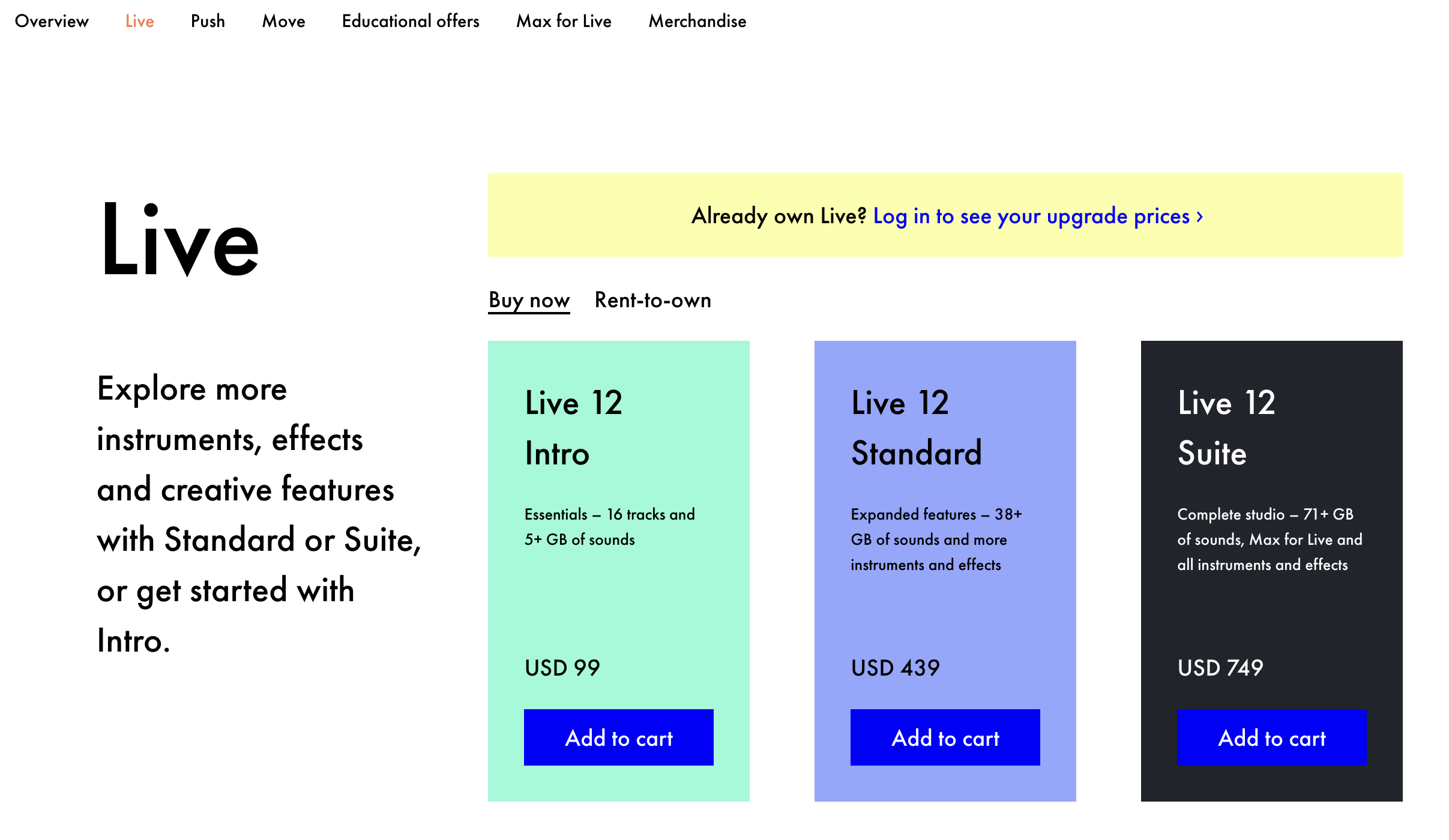Open Max for Live in navigation
This screenshot has width=1449, height=840.
(x=564, y=21)
